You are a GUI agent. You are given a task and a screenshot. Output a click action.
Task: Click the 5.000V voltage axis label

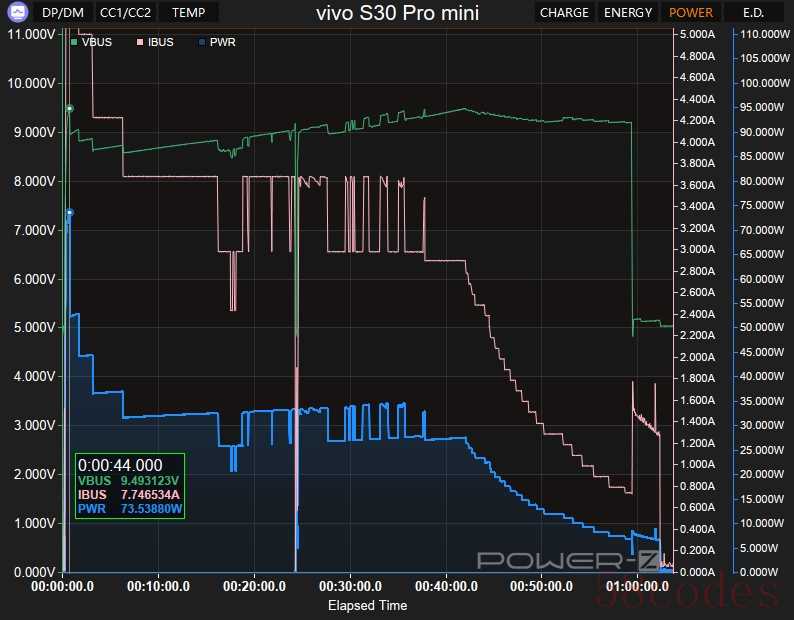(34, 327)
